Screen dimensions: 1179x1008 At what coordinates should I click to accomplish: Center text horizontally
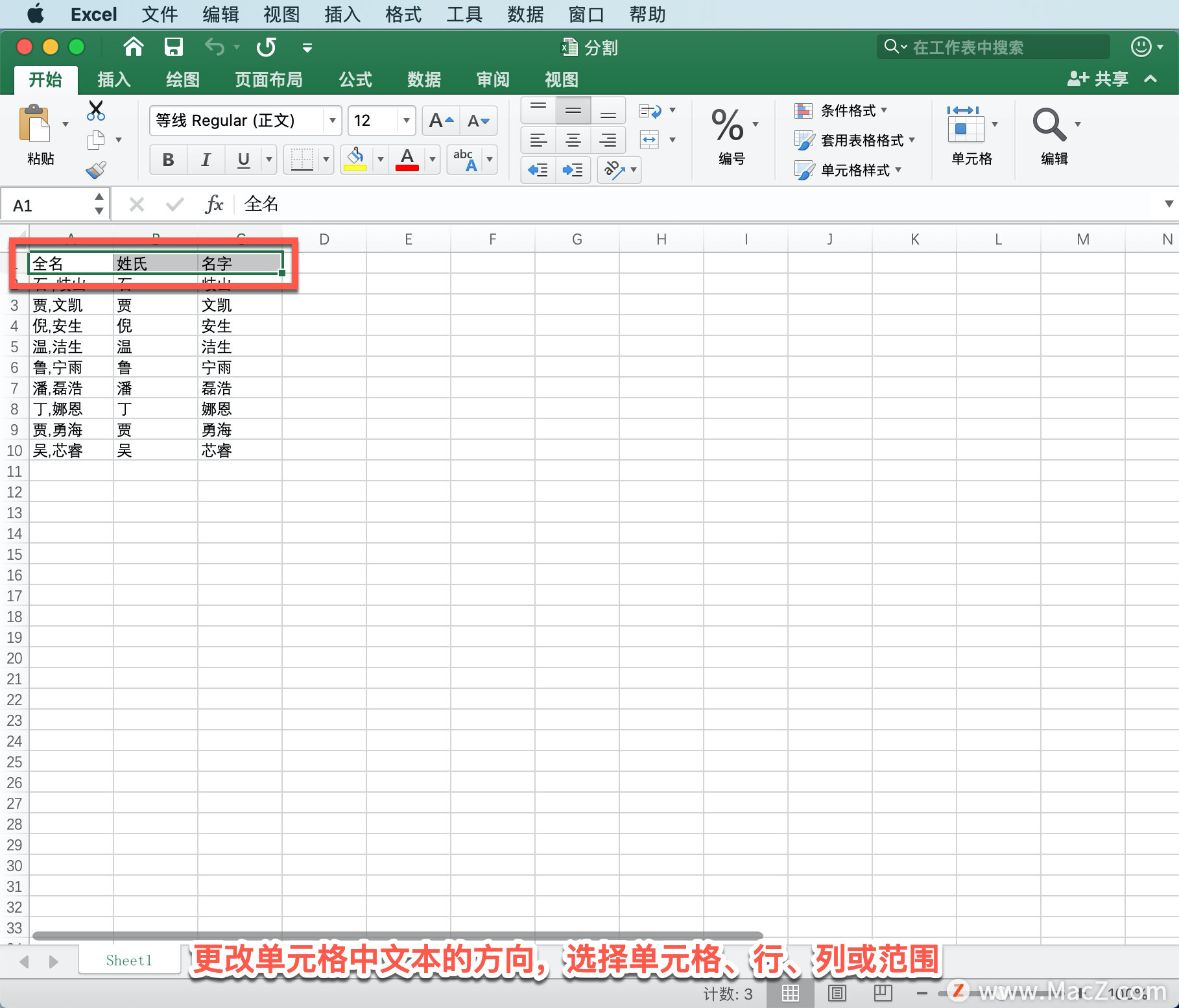573,139
